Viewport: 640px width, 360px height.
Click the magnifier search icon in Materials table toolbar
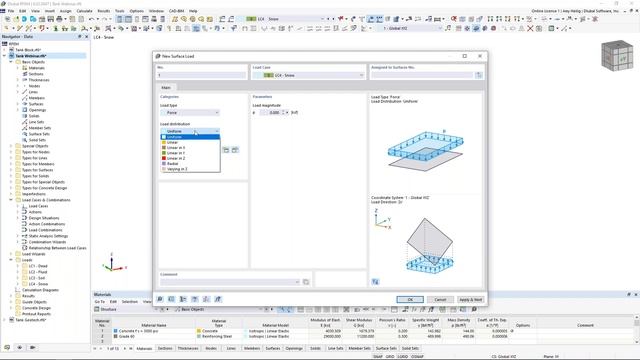pos(474,309)
